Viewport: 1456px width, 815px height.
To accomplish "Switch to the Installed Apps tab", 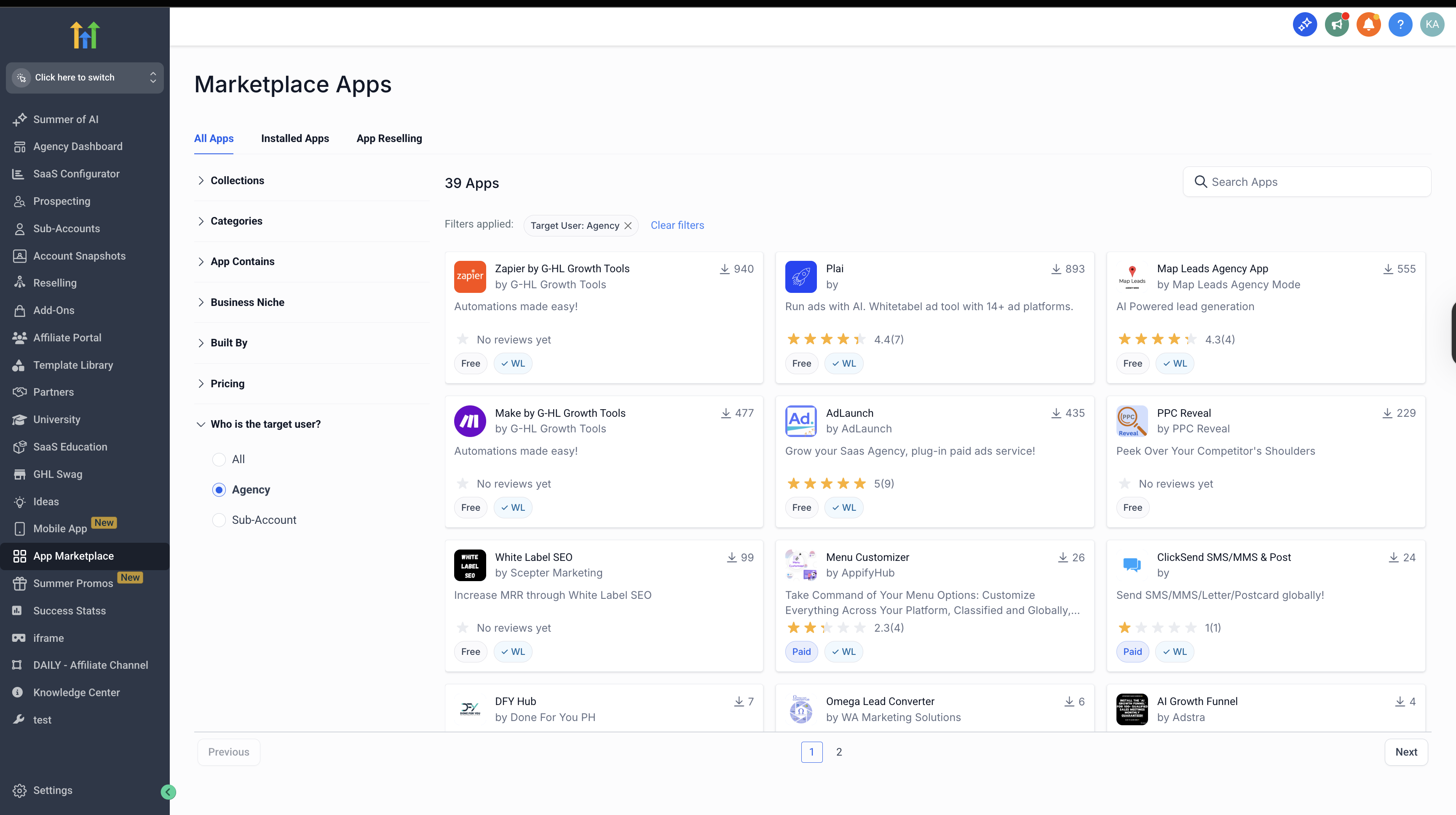I will 294,139.
